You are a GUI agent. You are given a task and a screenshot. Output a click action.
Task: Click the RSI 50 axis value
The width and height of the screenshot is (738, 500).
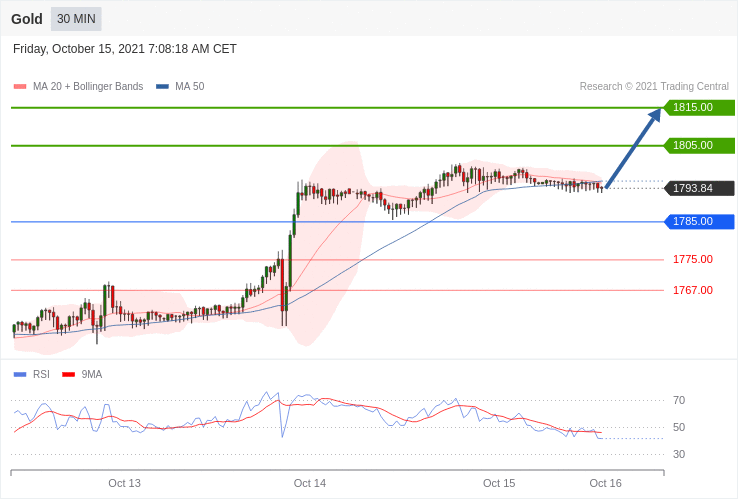(679, 427)
